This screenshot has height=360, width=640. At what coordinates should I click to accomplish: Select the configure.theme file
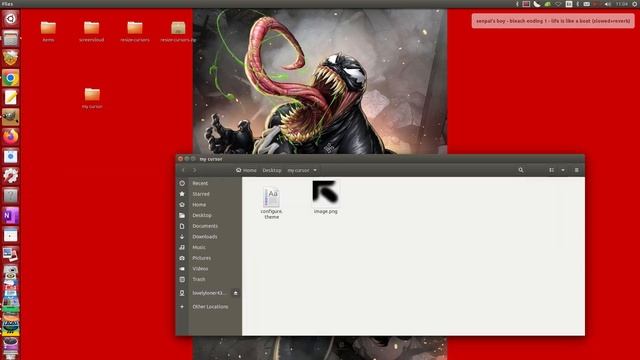[271, 203]
